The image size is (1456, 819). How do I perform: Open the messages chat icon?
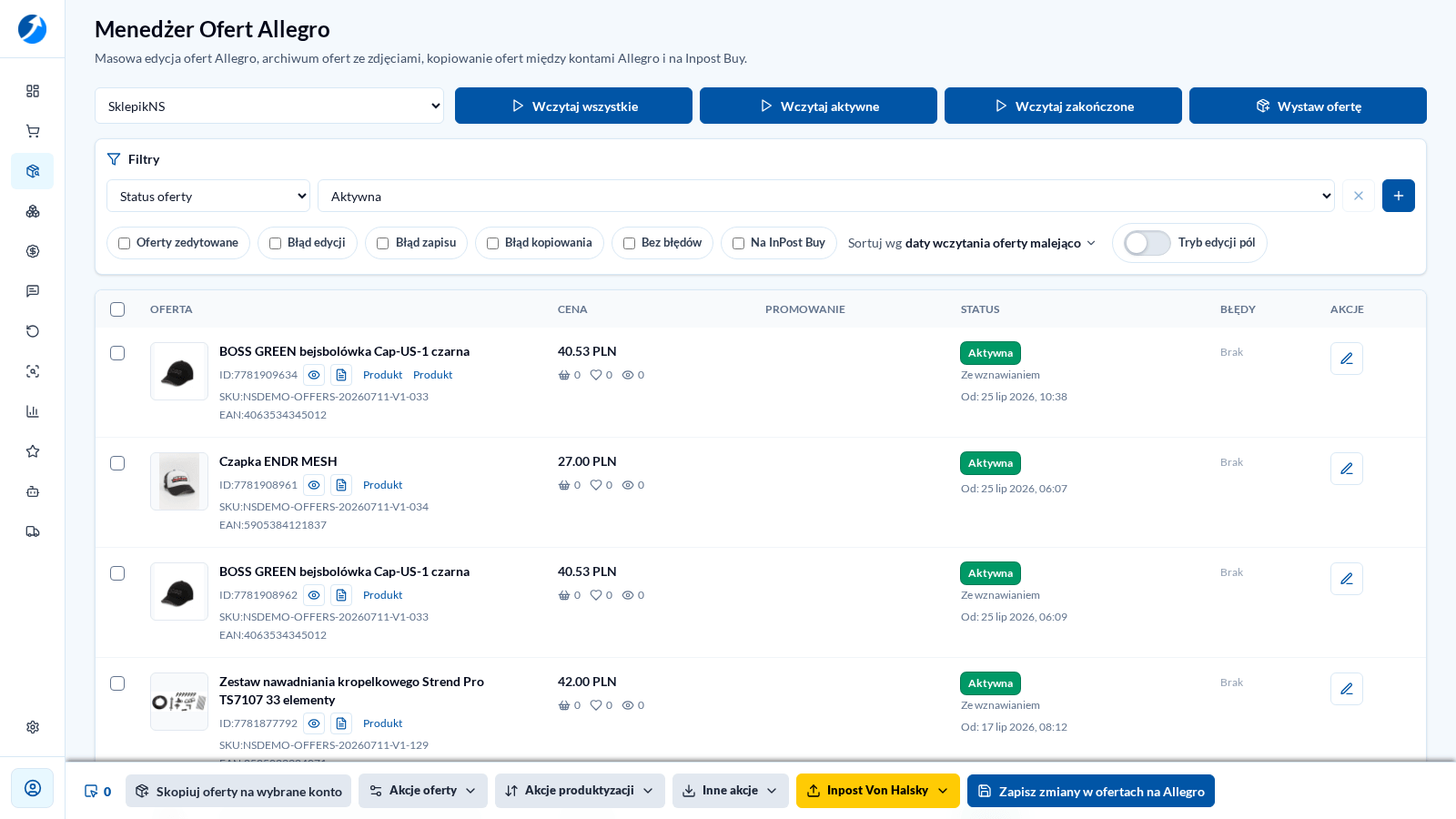(33, 291)
